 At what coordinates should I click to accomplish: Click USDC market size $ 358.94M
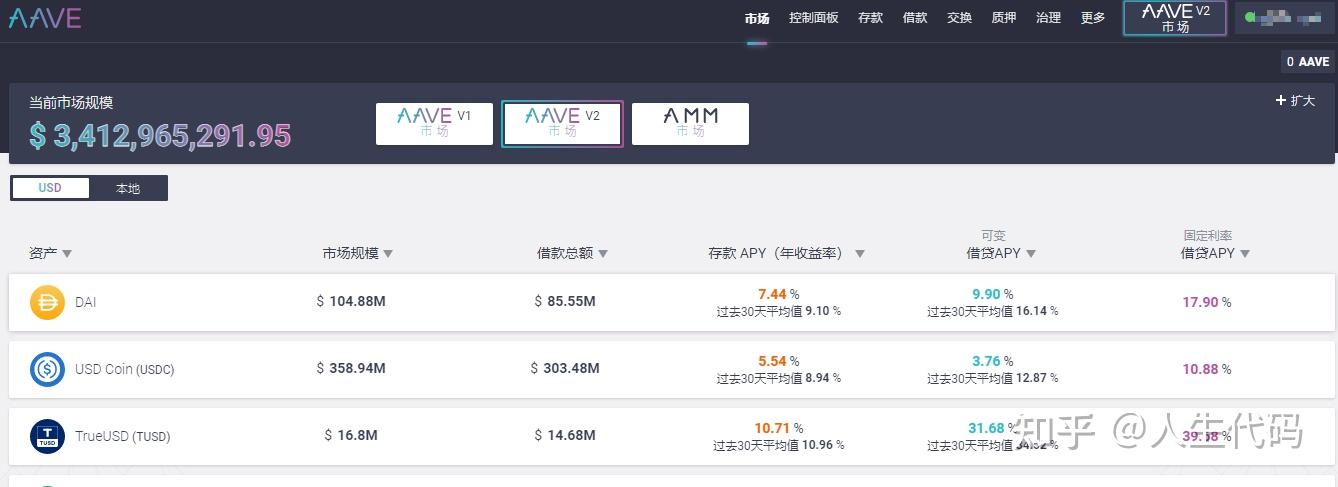point(351,368)
